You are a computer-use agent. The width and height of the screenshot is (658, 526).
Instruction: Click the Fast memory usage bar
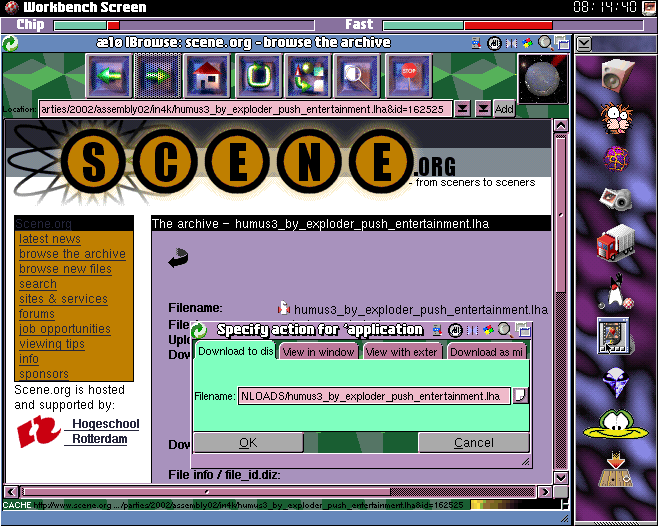tap(513, 26)
